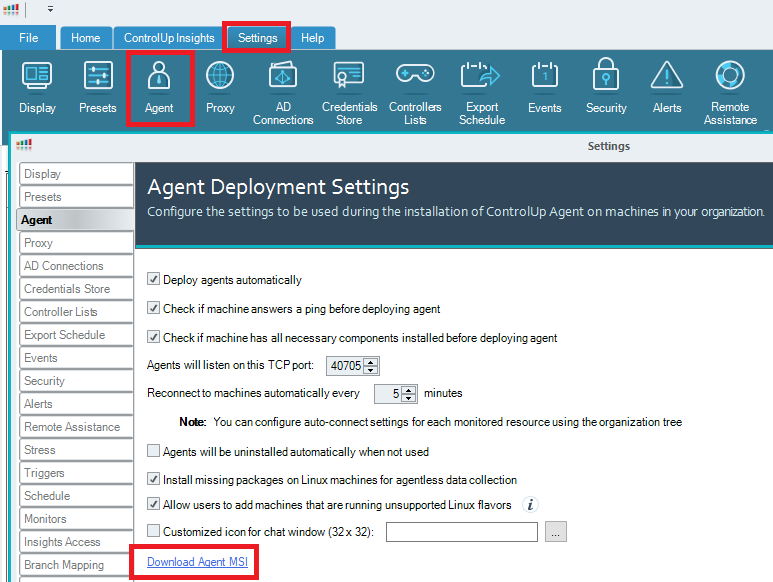
Task: Switch to the ControlUp Insights tab
Action: pos(169,38)
